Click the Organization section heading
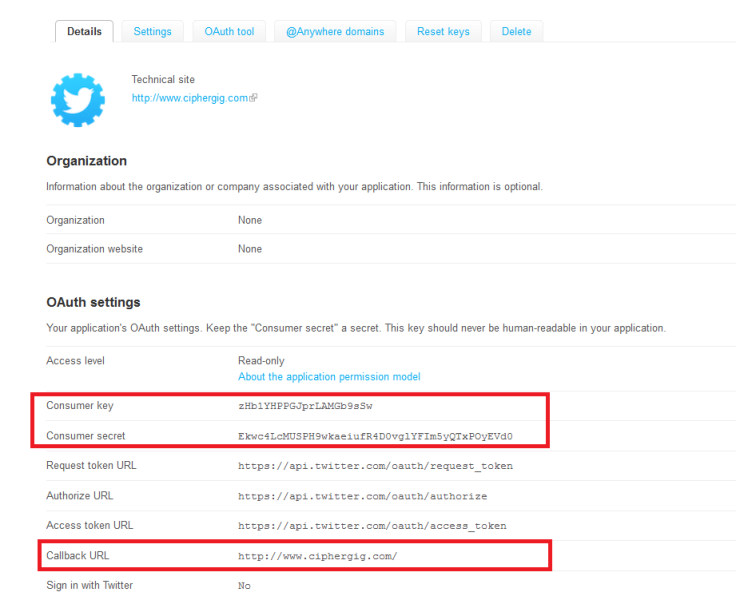 coord(86,161)
